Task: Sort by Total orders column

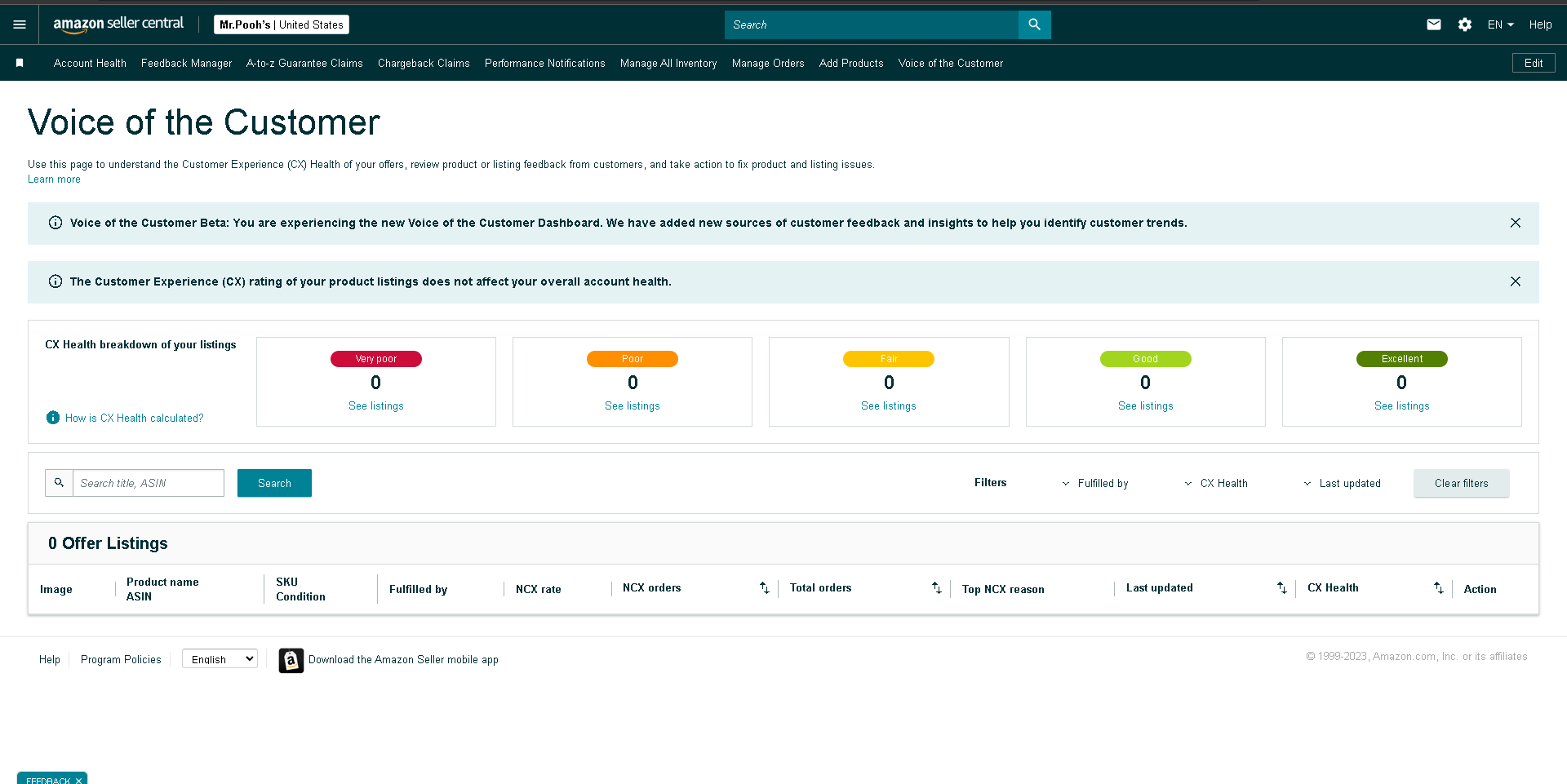Action: (x=937, y=587)
